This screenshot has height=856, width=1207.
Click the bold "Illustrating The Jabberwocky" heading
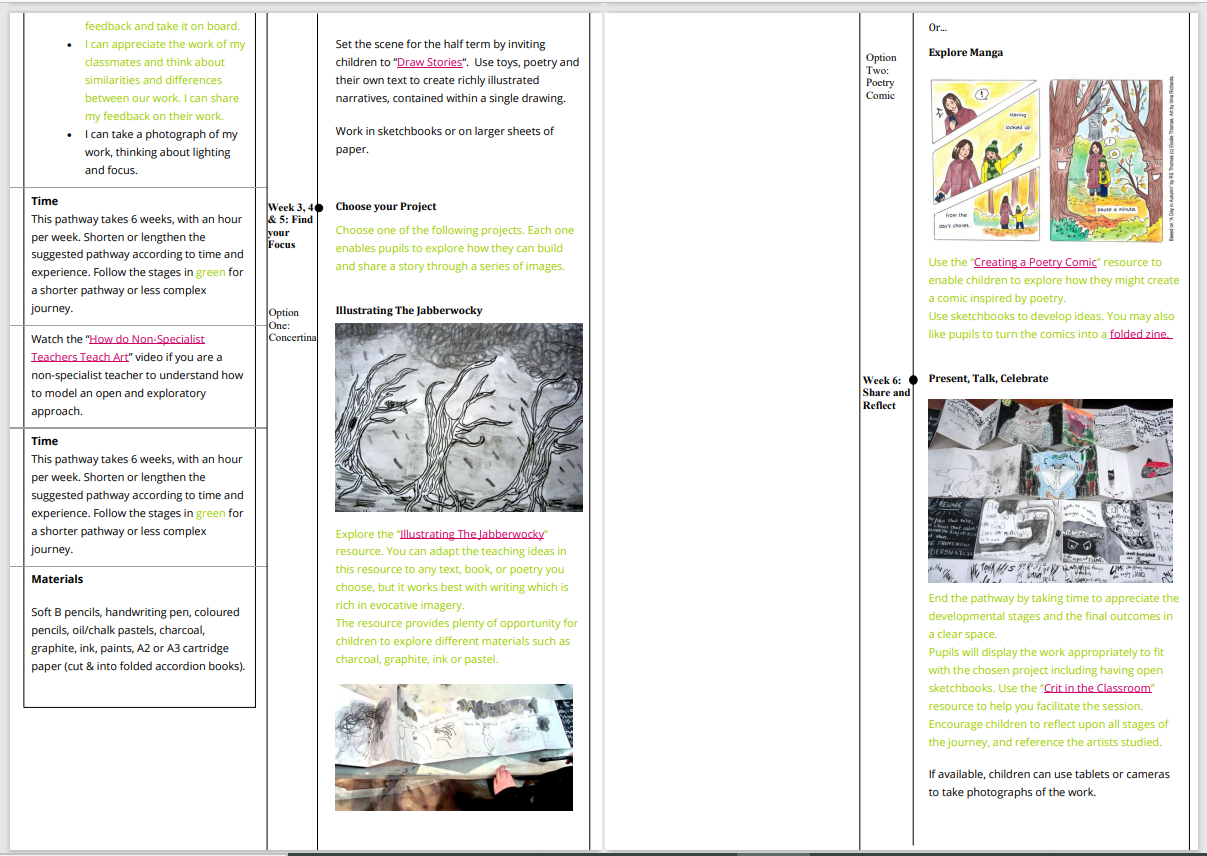tap(408, 310)
